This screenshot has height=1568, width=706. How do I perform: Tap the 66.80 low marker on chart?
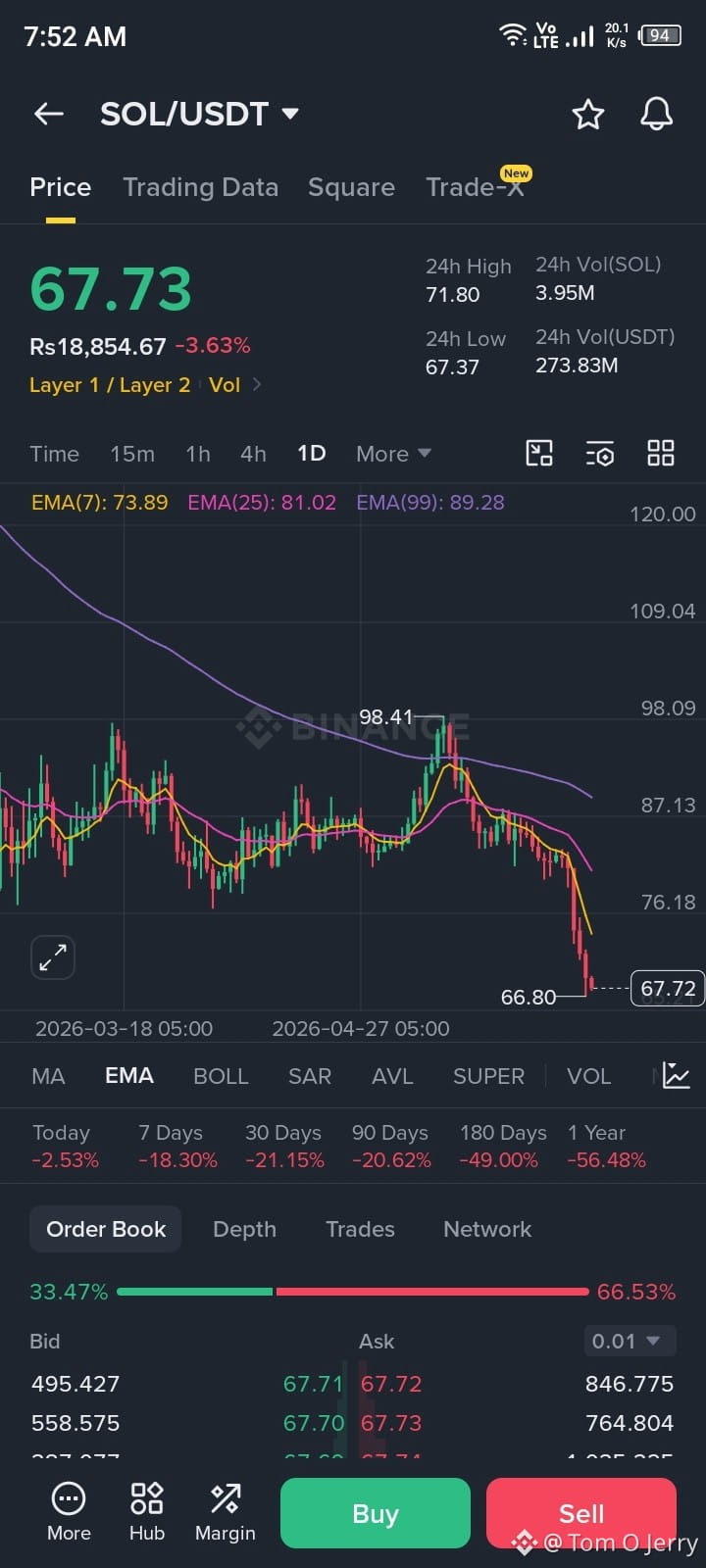tap(529, 998)
